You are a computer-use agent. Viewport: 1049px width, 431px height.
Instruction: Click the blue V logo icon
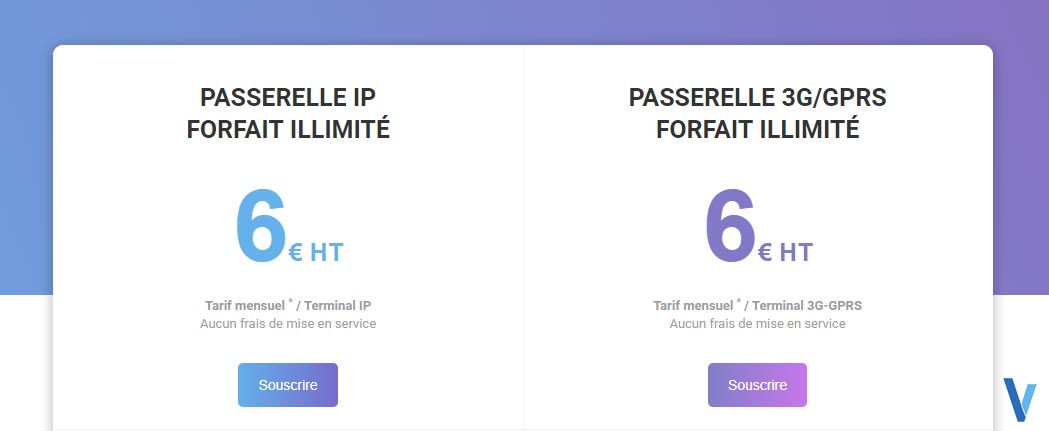coord(1020,400)
